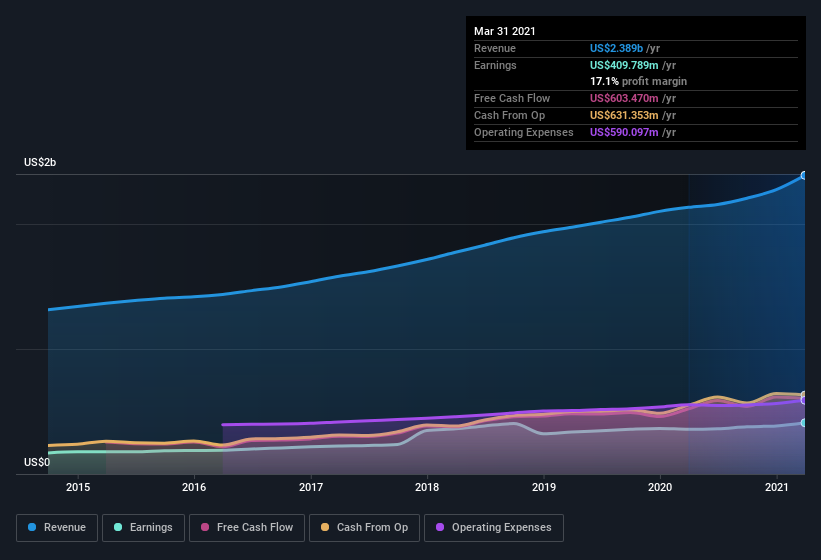
Task: Click the US$409.789m earnings value
Action: pyautogui.click(x=624, y=65)
